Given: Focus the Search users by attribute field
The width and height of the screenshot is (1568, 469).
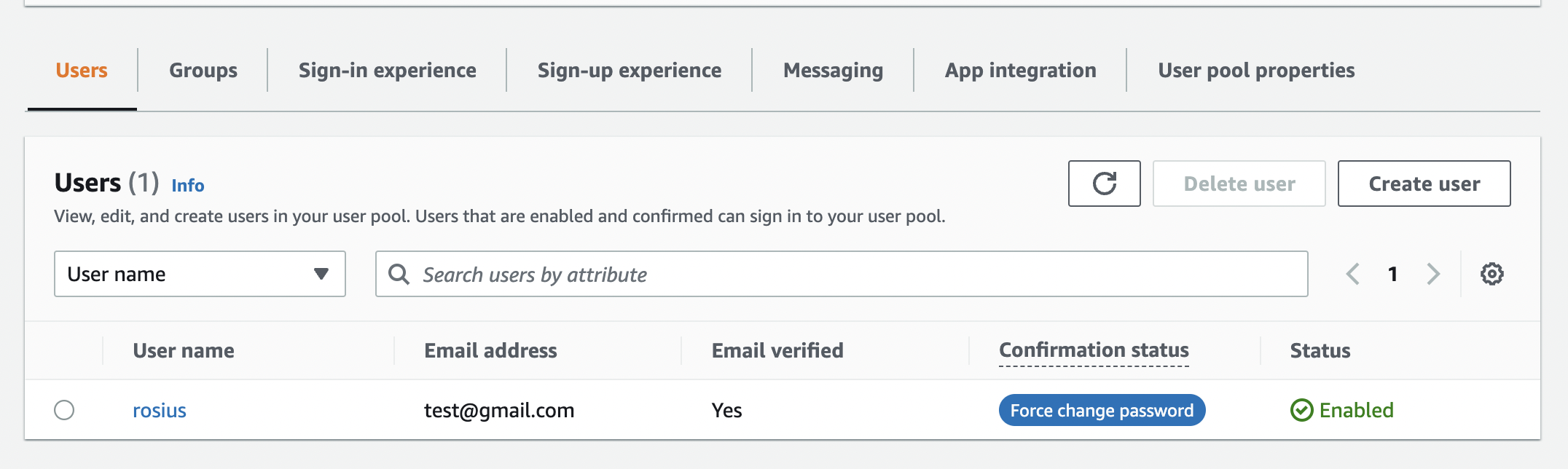Looking at the screenshot, I should tap(842, 274).
